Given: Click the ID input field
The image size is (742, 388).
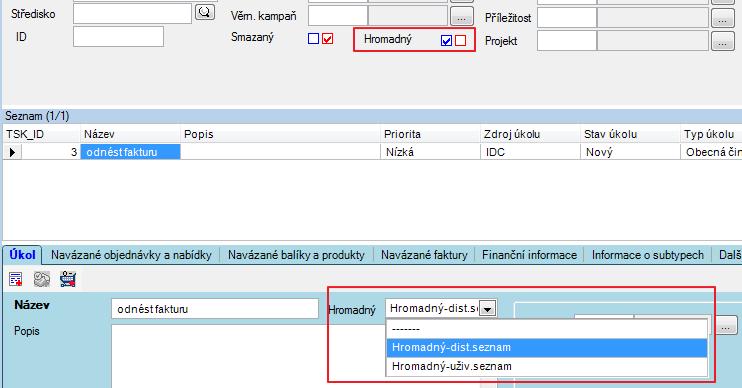Looking at the screenshot, I should point(118,36).
